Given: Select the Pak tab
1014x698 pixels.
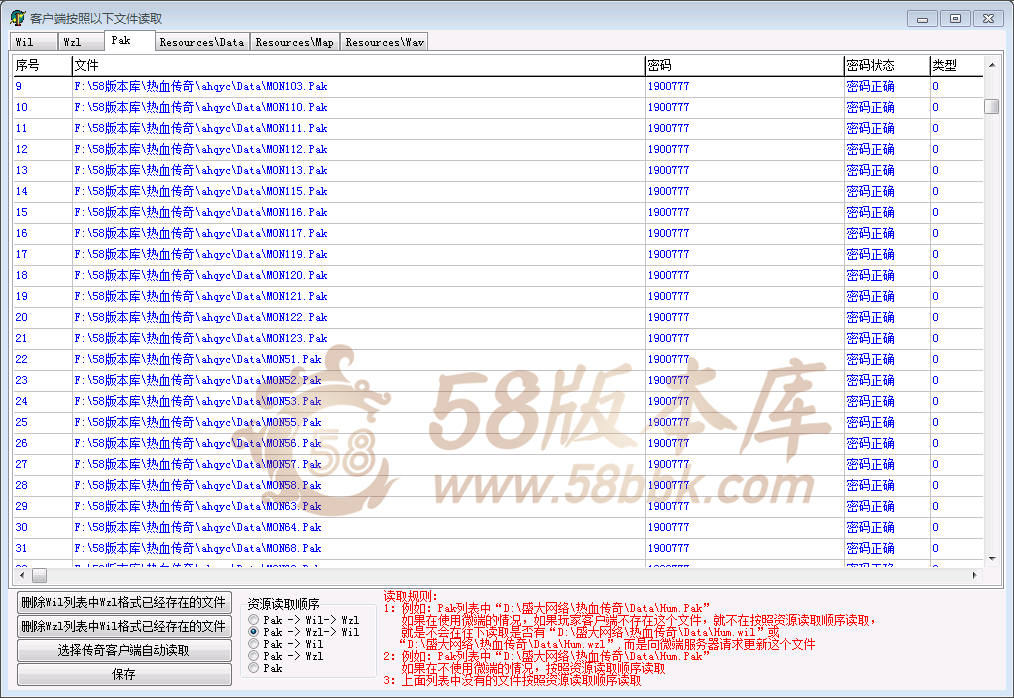Looking at the screenshot, I should 129,40.
